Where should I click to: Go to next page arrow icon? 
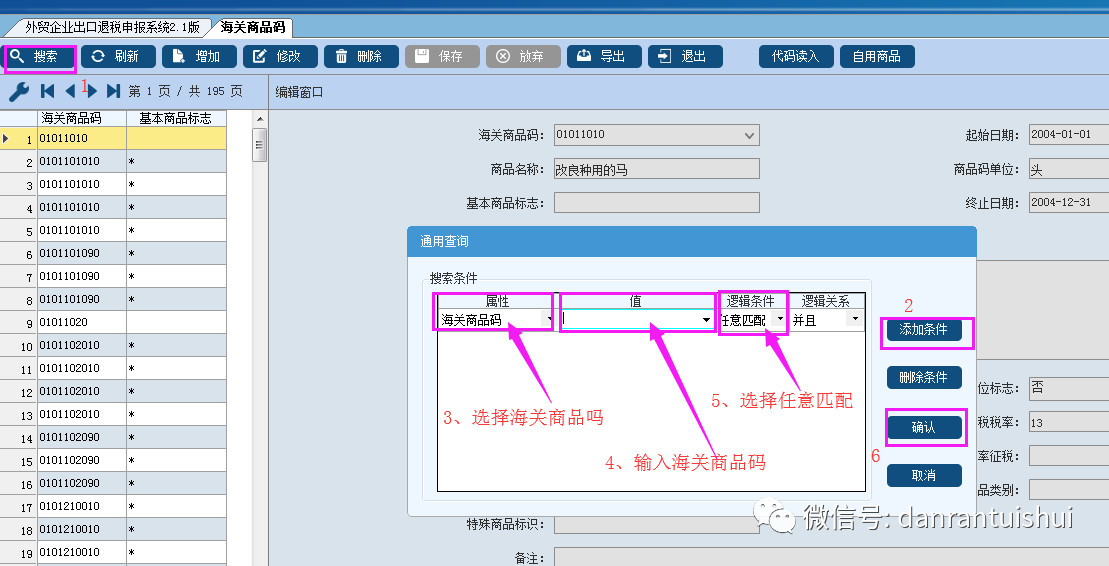pyautogui.click(x=92, y=91)
